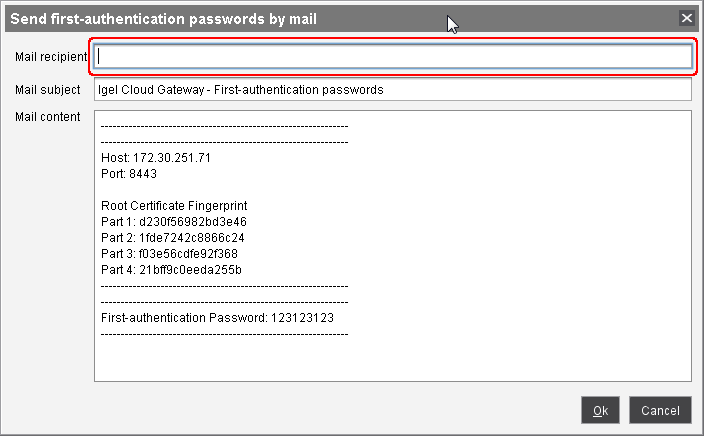The width and height of the screenshot is (704, 436).
Task: Close the dialog with the X icon
Action: (686, 18)
